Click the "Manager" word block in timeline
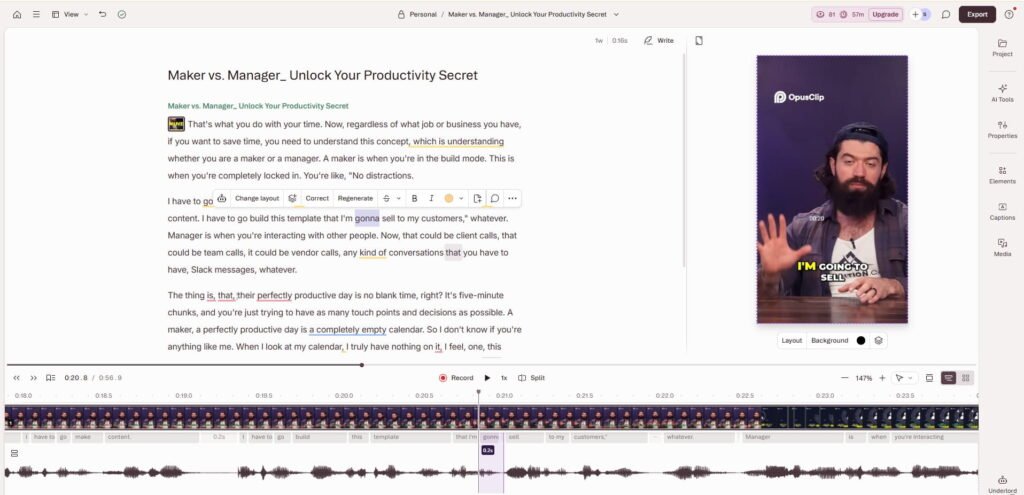Viewport: 1024px width, 495px height. click(792, 437)
